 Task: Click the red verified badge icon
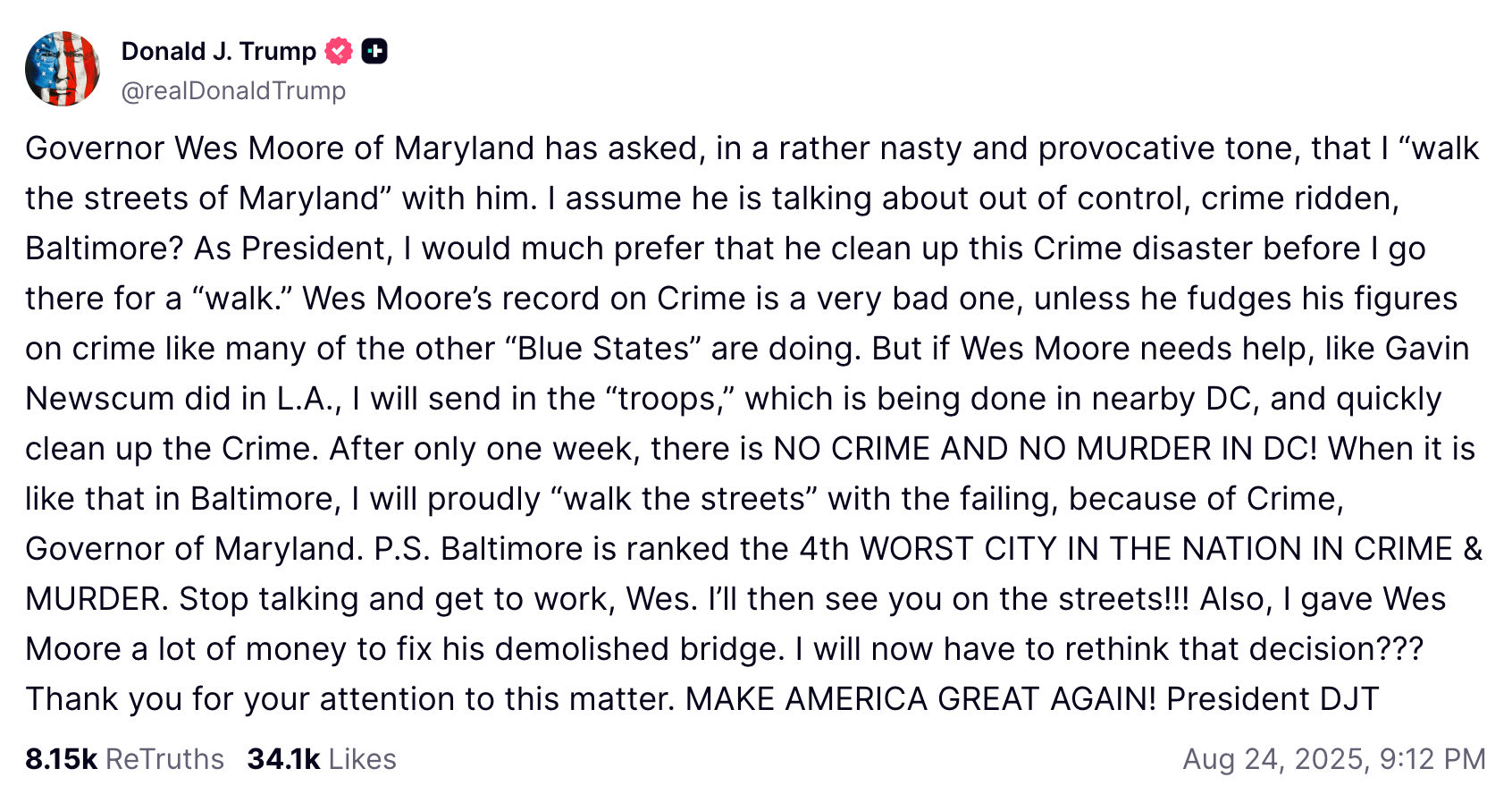339,52
